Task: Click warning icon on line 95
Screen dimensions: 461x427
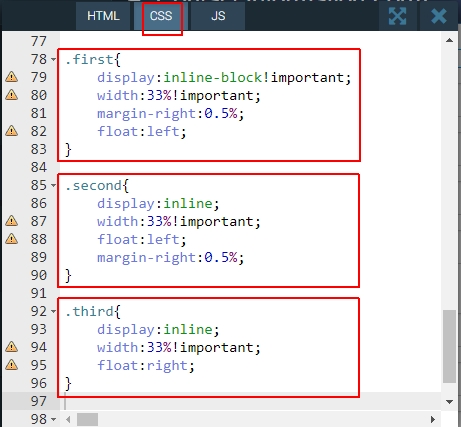Action: click(12, 365)
